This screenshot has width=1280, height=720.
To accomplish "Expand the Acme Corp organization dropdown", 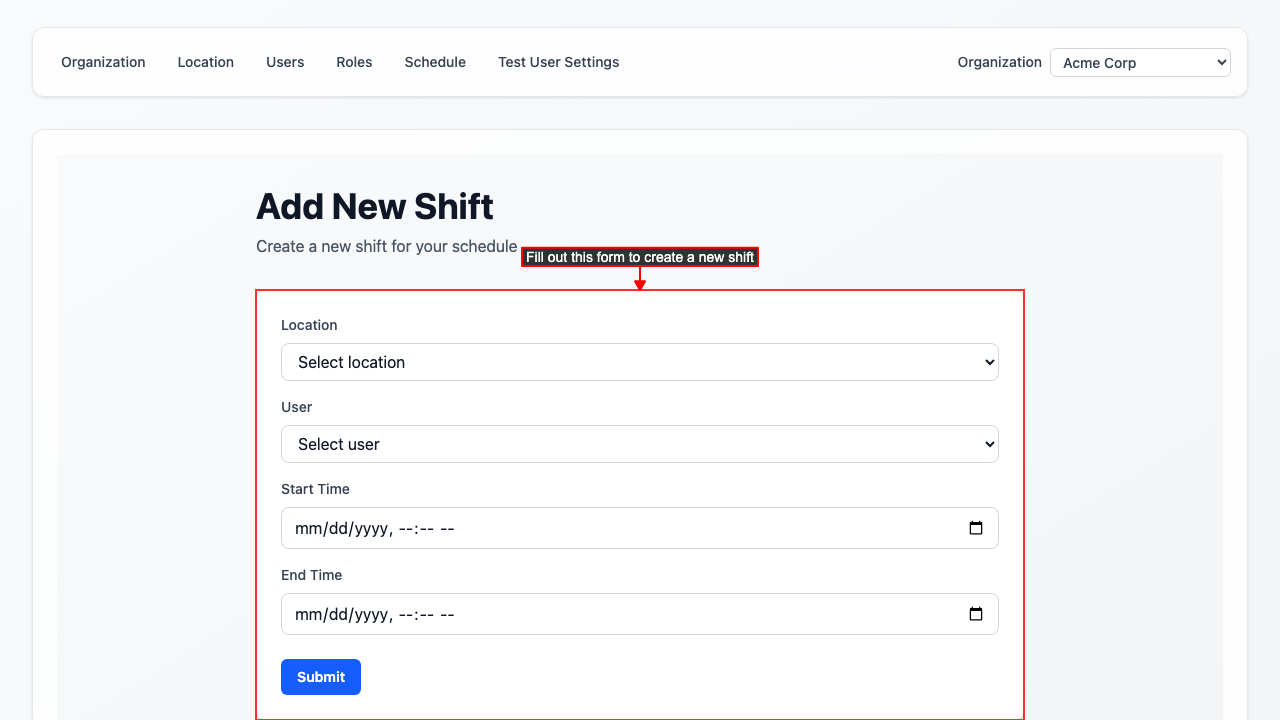I will pyautogui.click(x=1140, y=62).
